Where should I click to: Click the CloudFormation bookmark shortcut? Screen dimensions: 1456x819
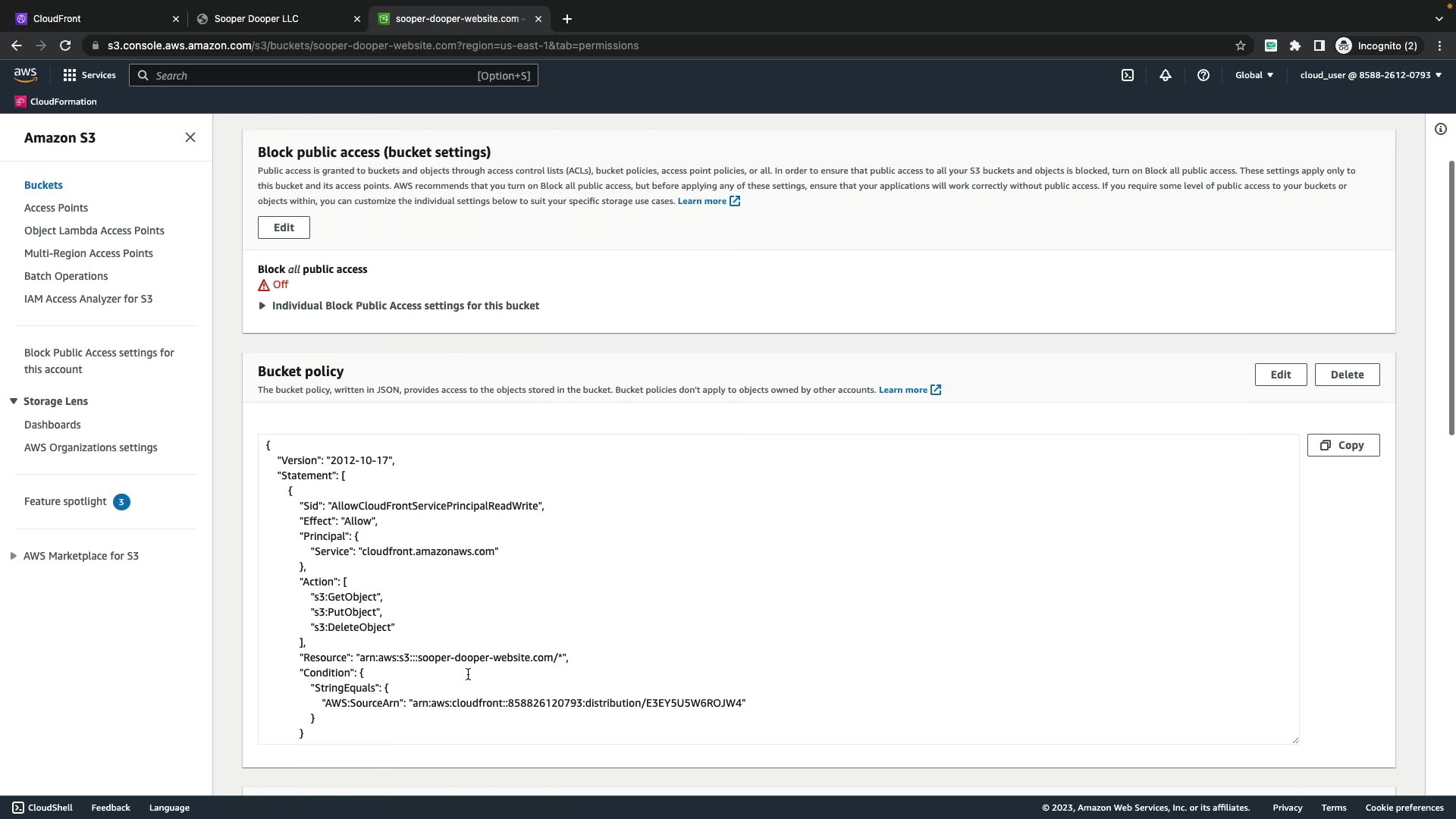[x=55, y=102]
